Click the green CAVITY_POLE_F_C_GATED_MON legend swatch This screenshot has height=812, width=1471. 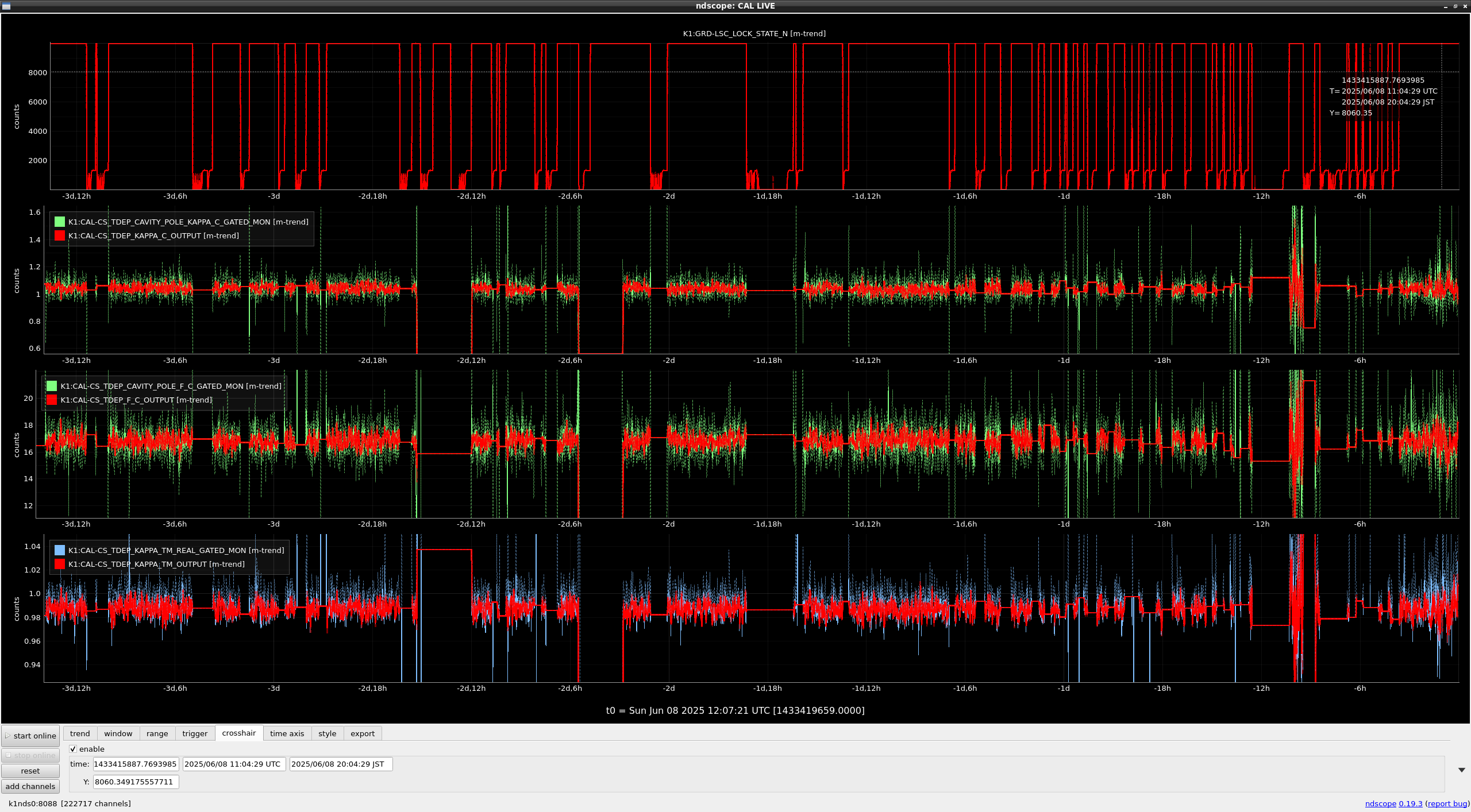point(52,386)
